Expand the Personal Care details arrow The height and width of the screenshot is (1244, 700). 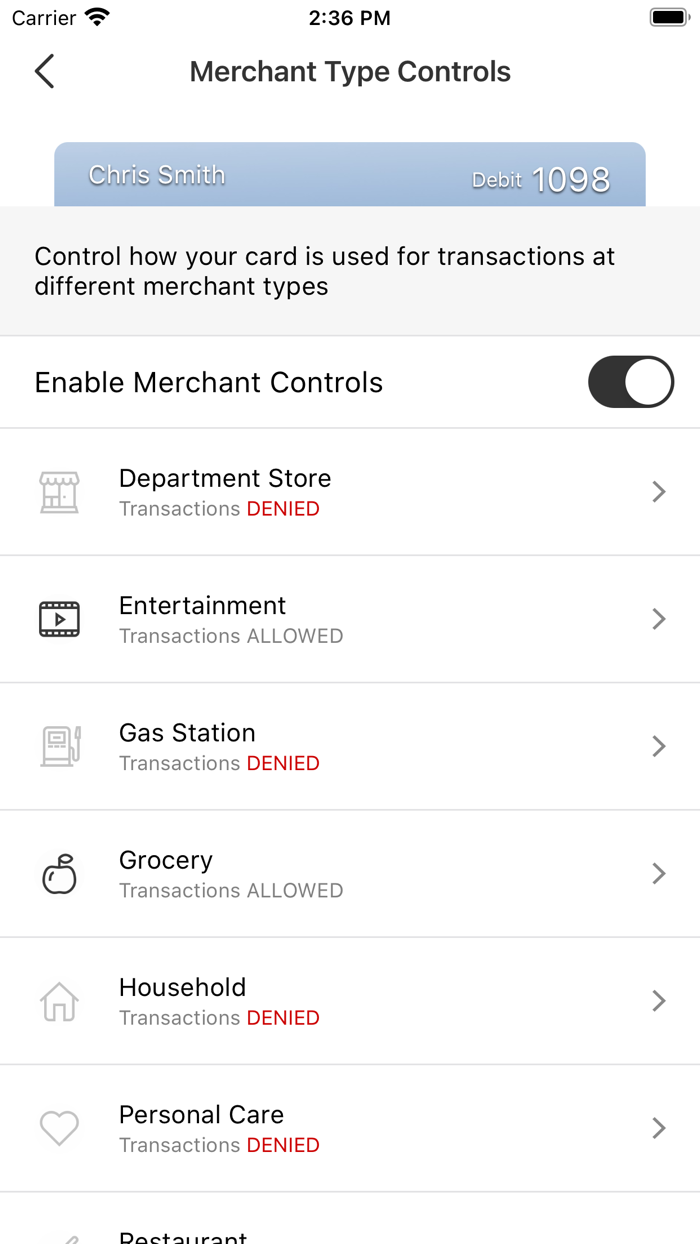click(658, 1127)
